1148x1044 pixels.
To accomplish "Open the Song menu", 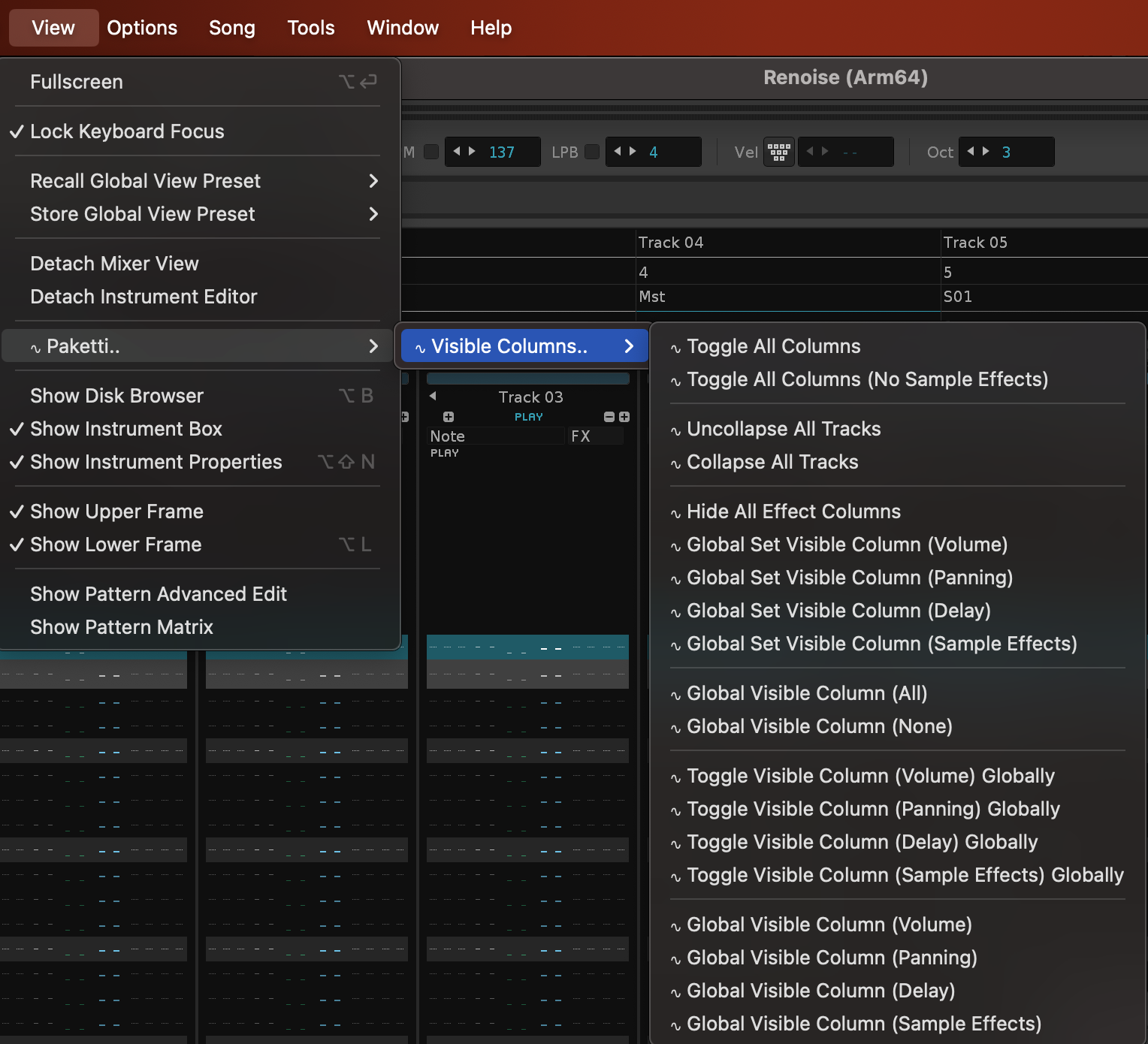I will [232, 28].
